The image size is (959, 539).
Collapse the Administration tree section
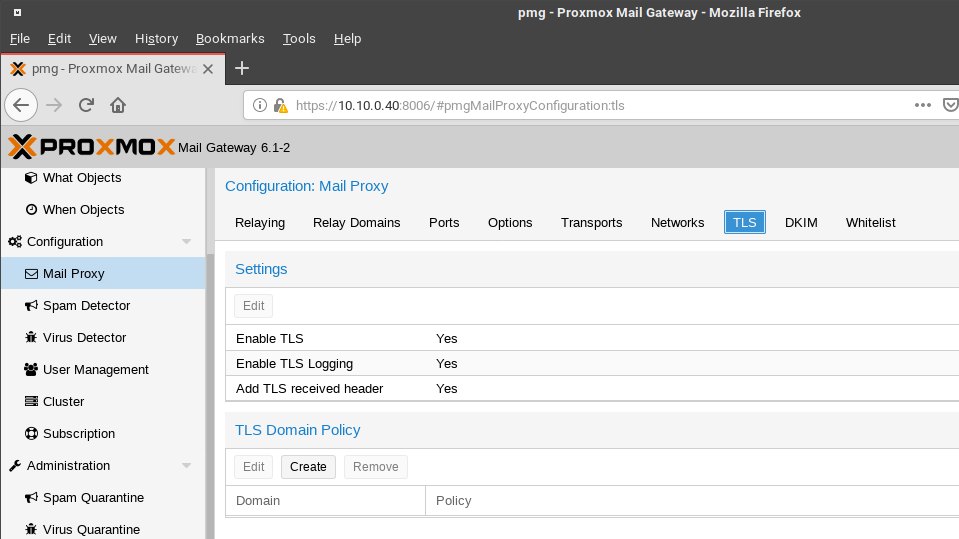click(x=186, y=466)
